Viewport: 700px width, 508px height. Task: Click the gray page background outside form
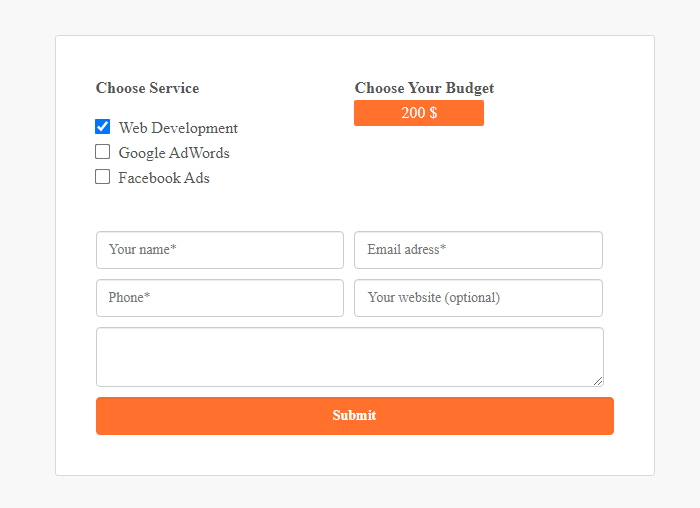coord(27,250)
